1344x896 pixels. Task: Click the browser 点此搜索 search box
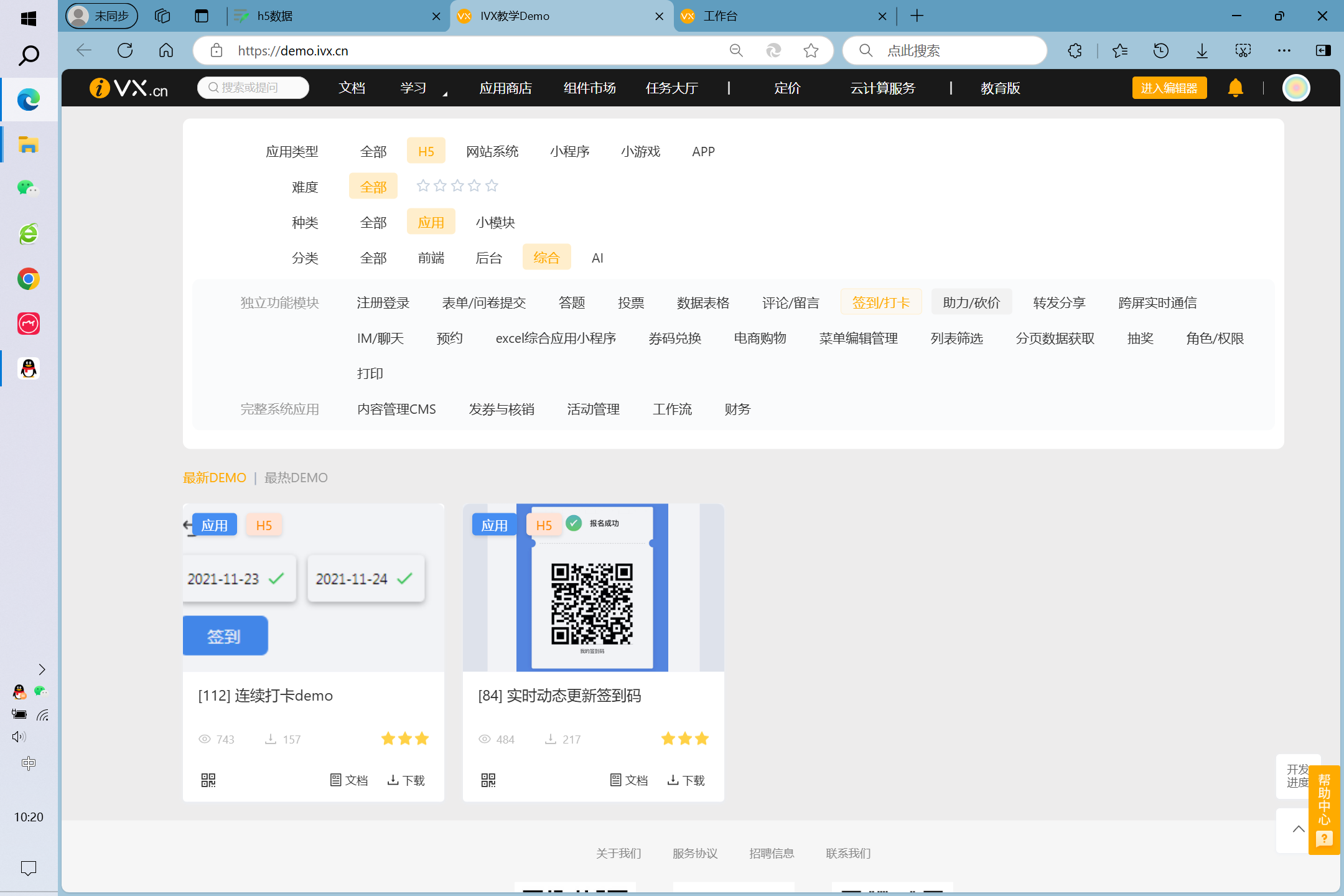[x=945, y=50]
